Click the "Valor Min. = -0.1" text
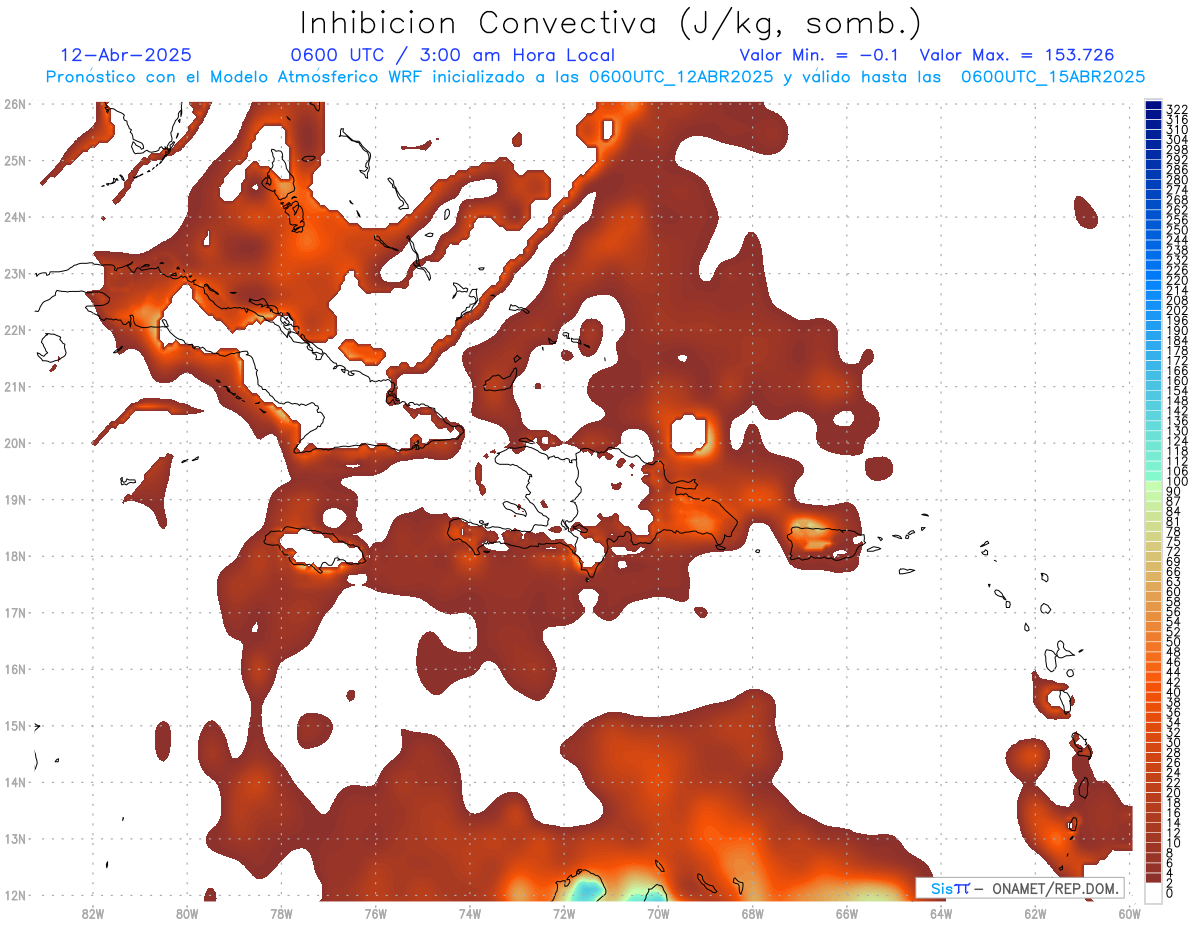Image resolution: width=1200 pixels, height=927 pixels. coord(821,56)
